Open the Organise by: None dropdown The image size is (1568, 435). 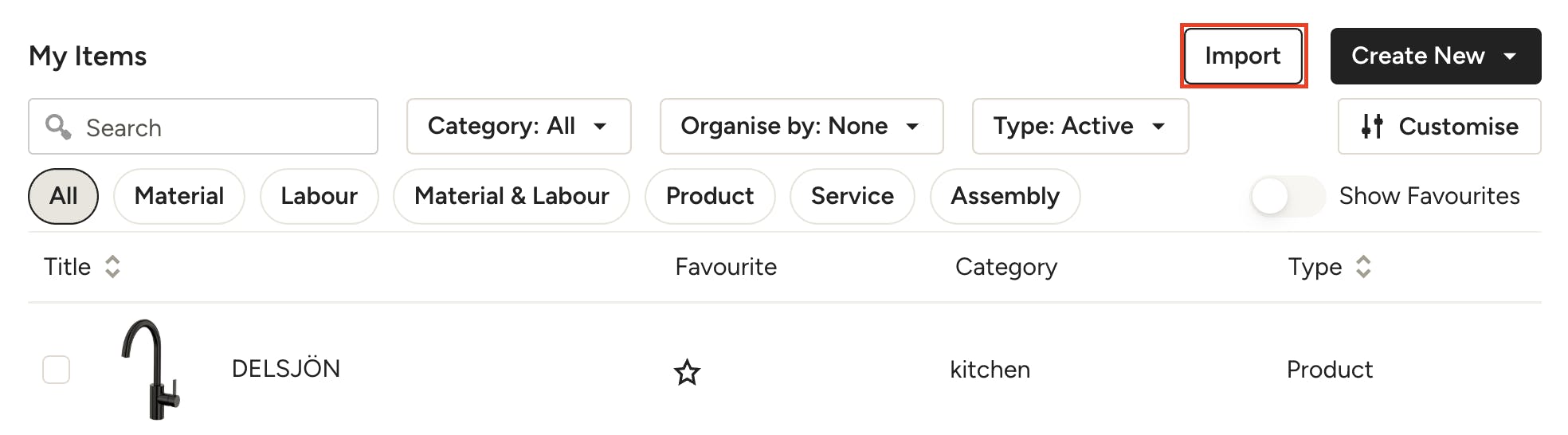(x=801, y=127)
